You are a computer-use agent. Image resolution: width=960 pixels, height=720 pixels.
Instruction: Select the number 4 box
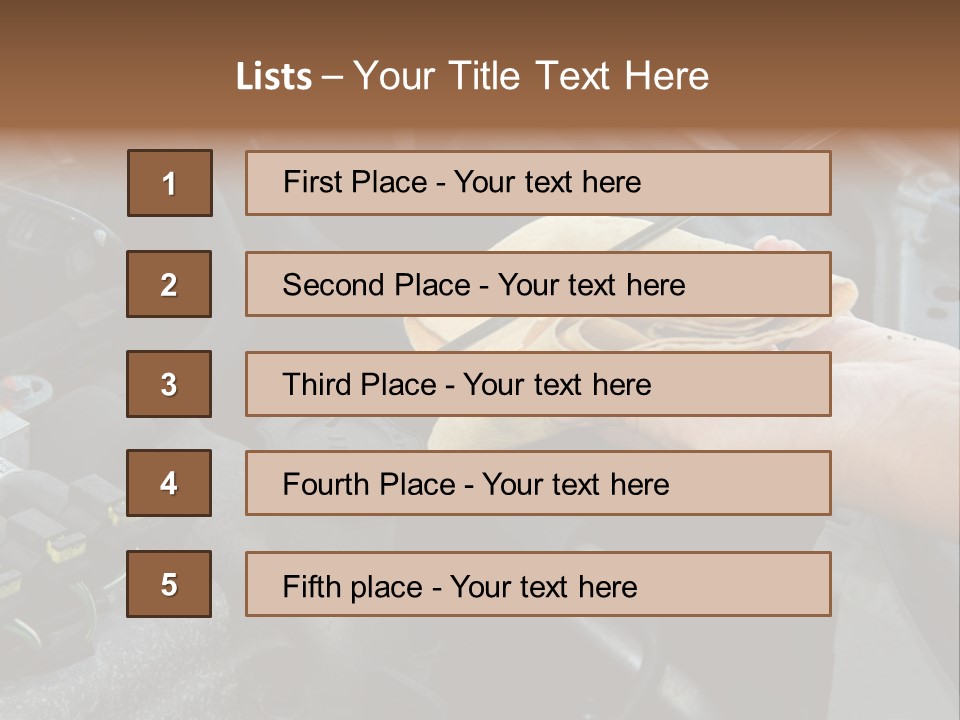[x=169, y=483]
